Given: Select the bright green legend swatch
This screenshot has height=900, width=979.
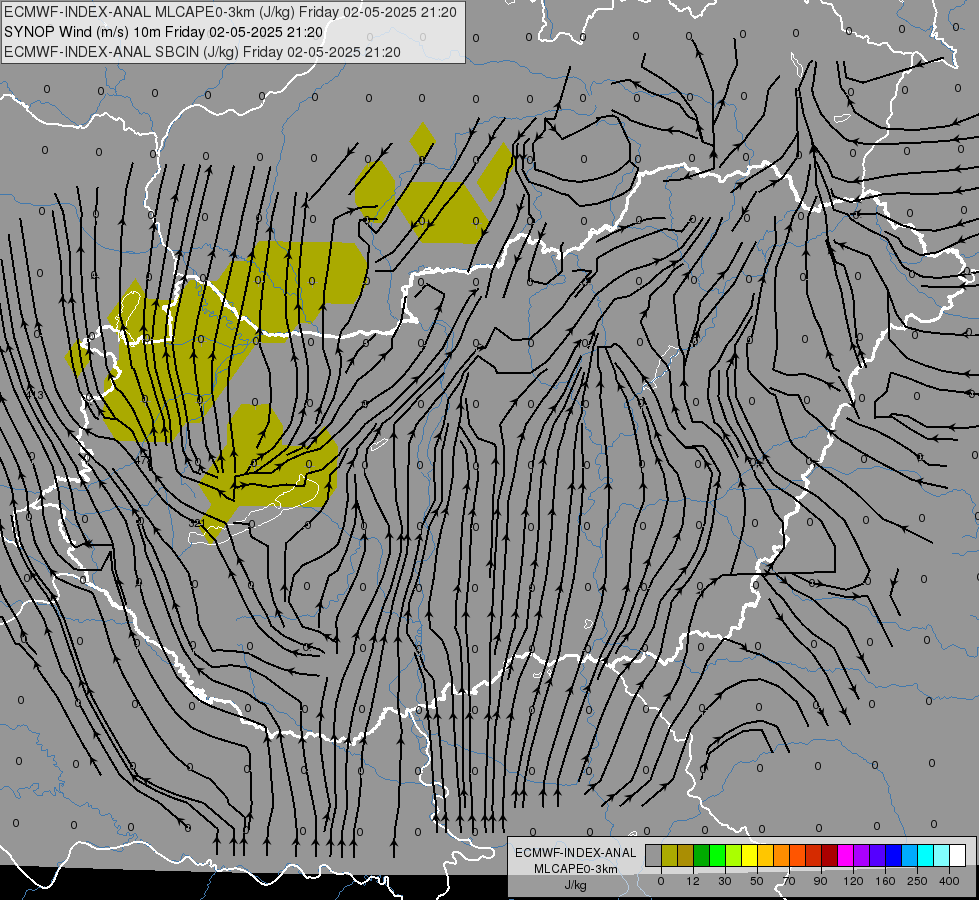Looking at the screenshot, I should pos(717,855).
